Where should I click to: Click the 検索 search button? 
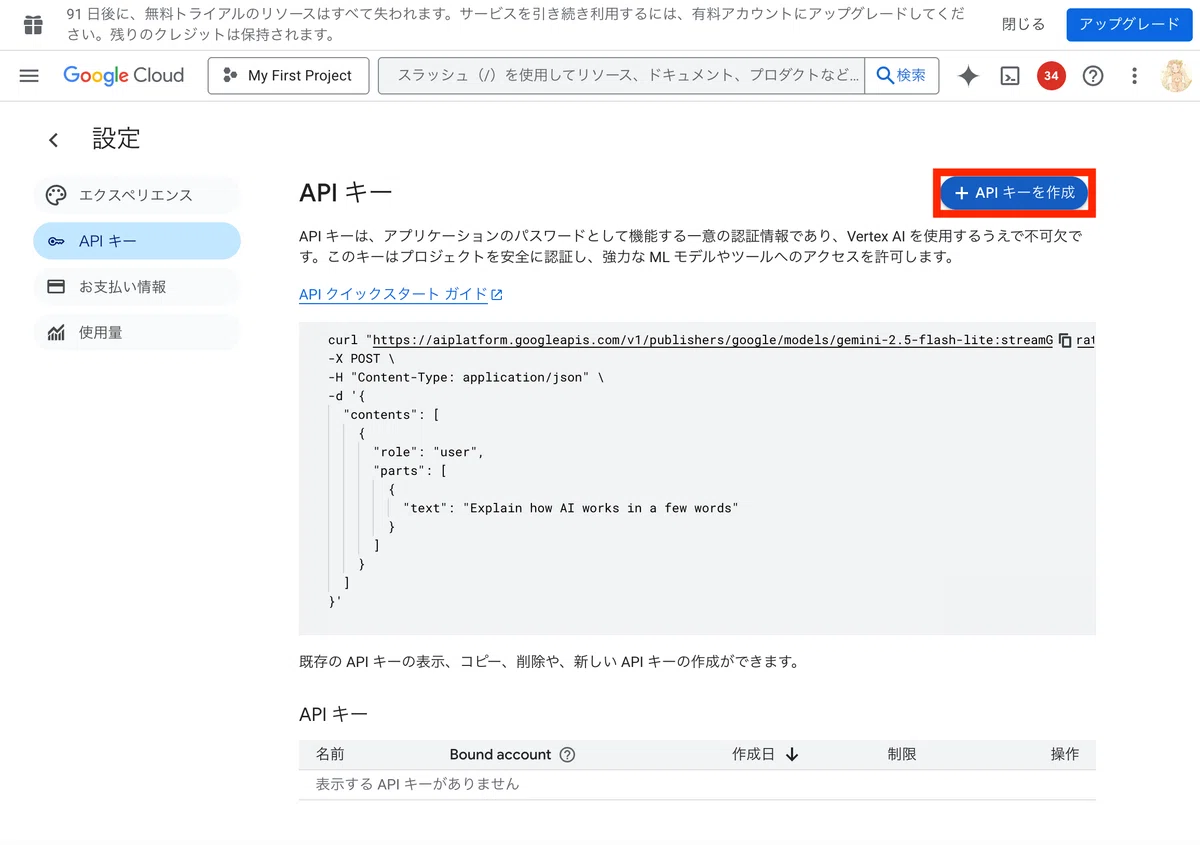pyautogui.click(x=902, y=76)
